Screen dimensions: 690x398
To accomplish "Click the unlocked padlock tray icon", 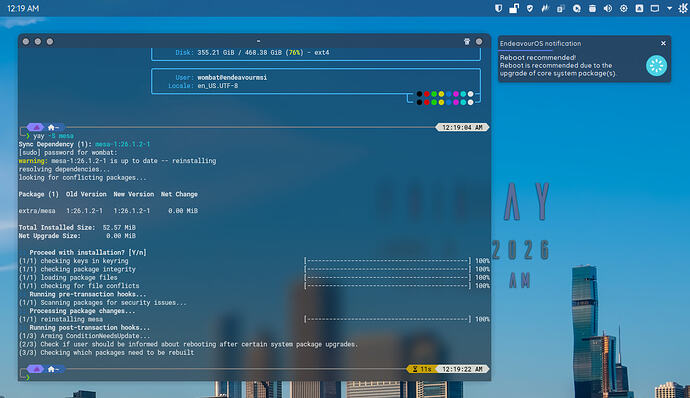I will click(x=514, y=8).
